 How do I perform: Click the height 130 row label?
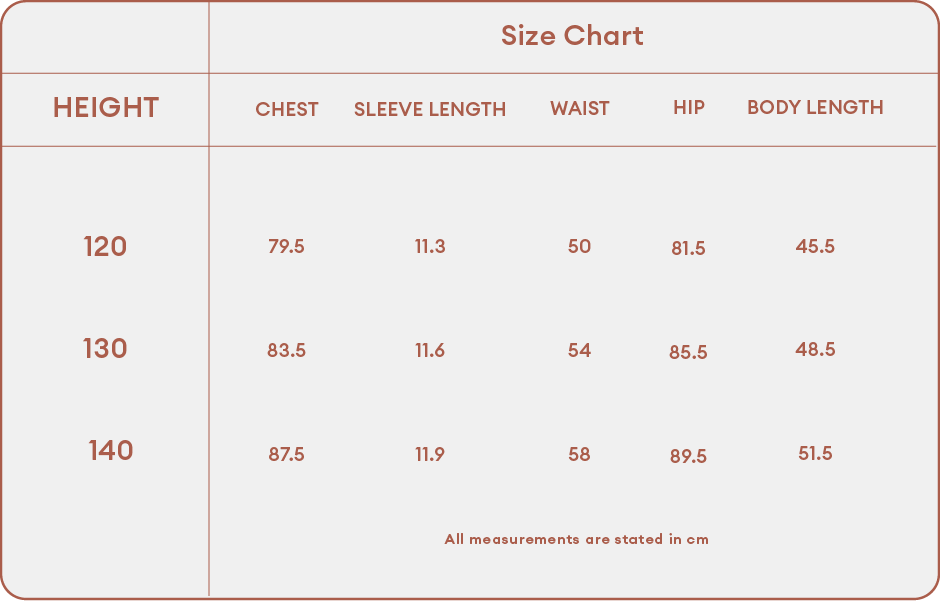(x=105, y=348)
